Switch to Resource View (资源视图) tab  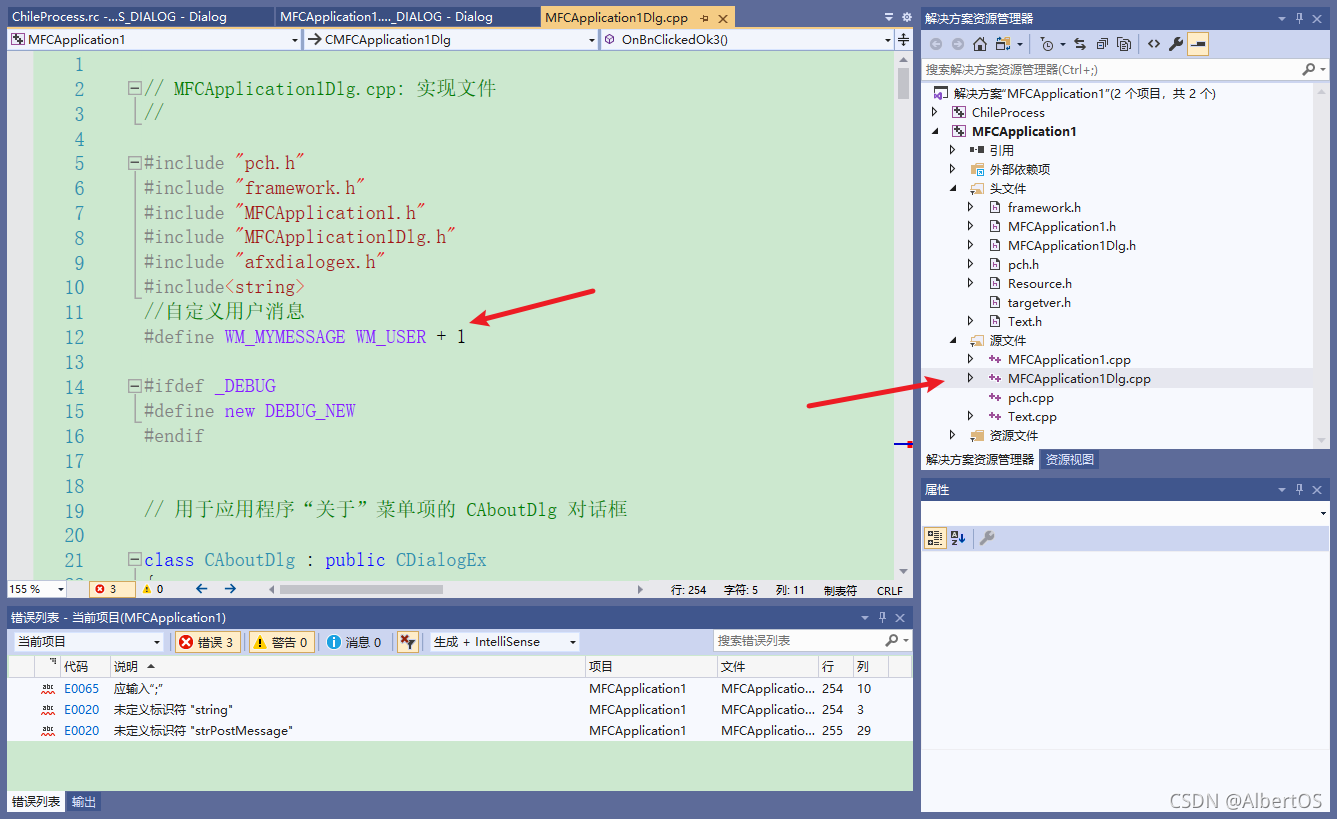pyautogui.click(x=1069, y=460)
